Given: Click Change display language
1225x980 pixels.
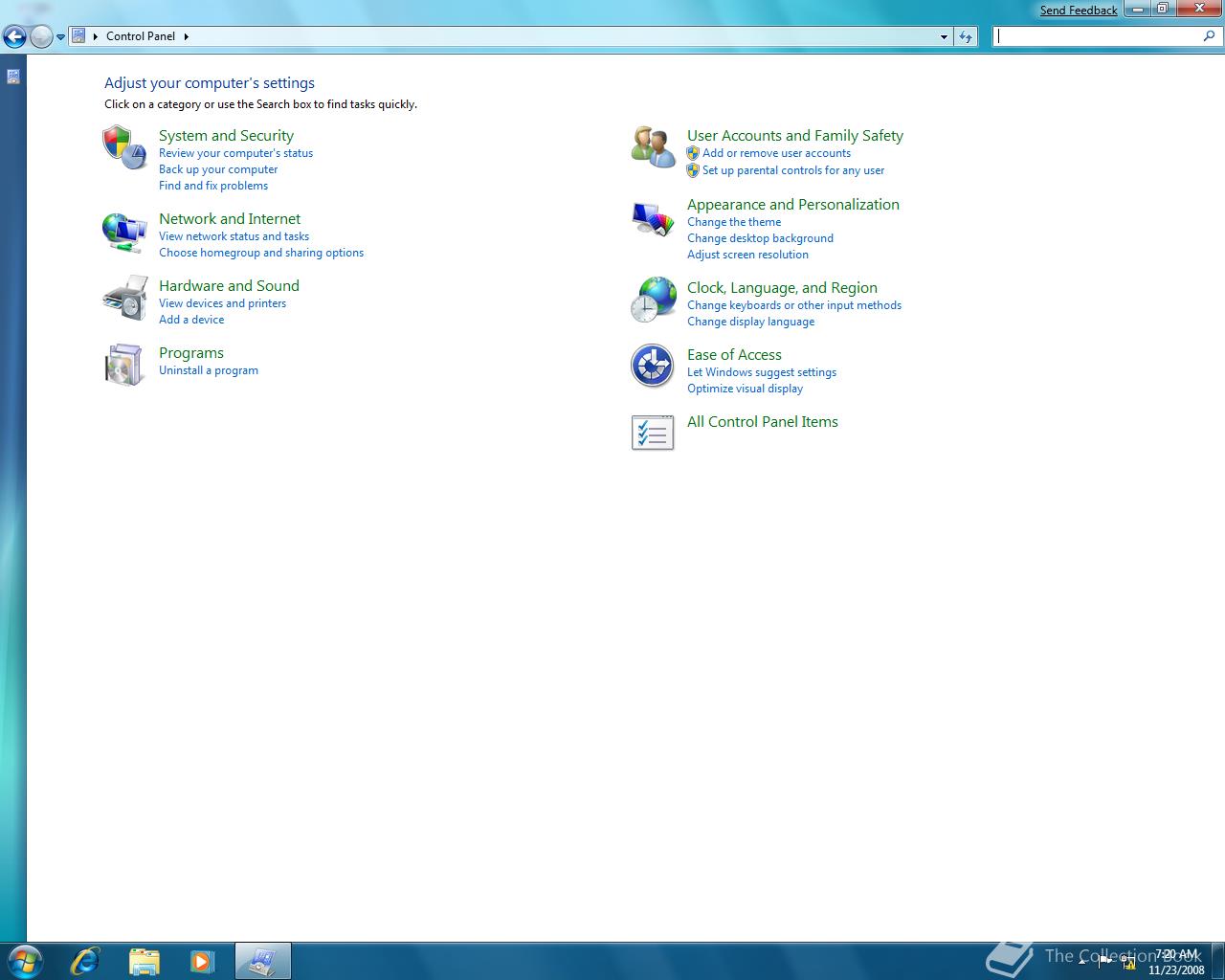Looking at the screenshot, I should pyautogui.click(x=750, y=322).
